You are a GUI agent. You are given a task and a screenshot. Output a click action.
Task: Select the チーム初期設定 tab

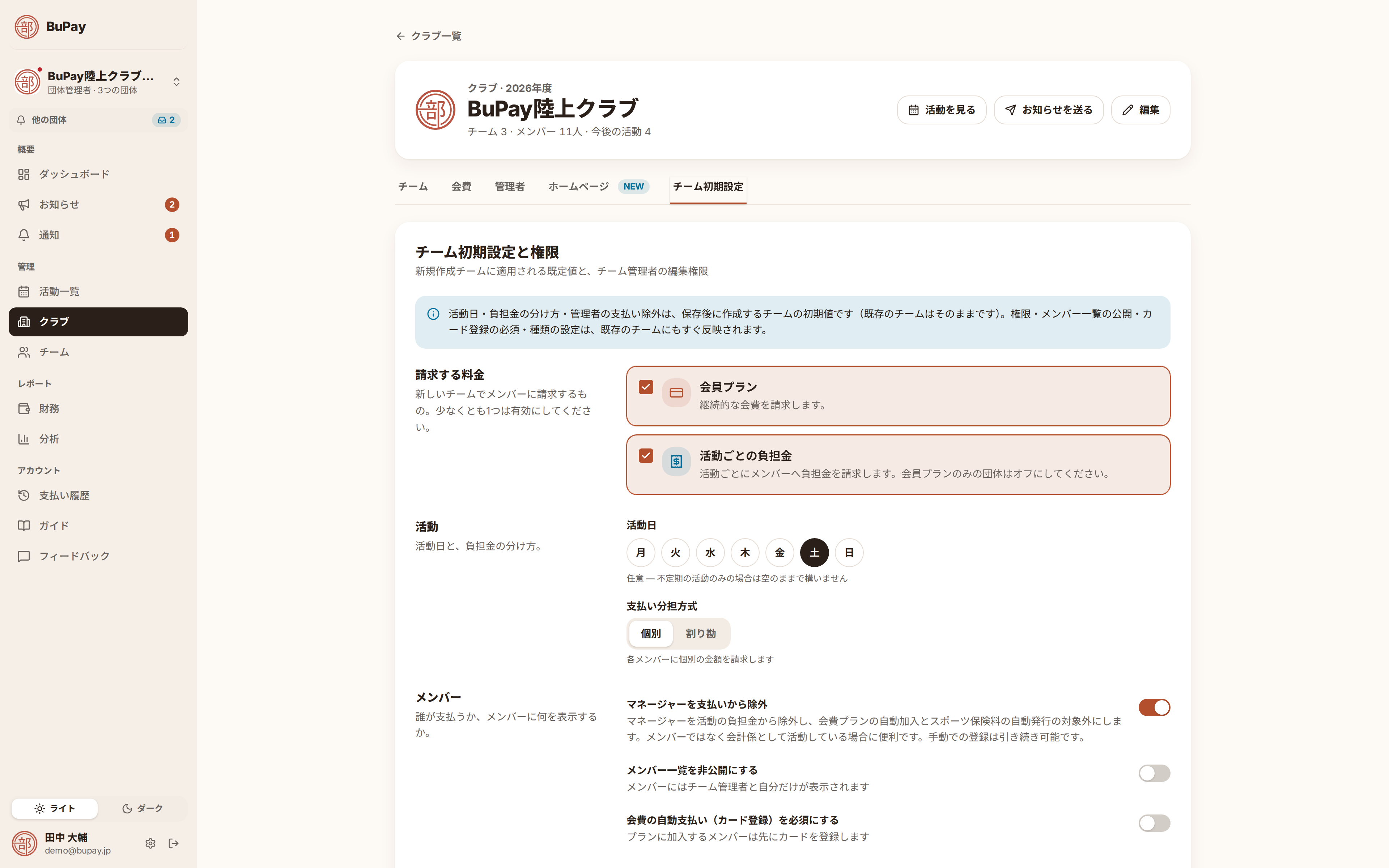[708, 187]
